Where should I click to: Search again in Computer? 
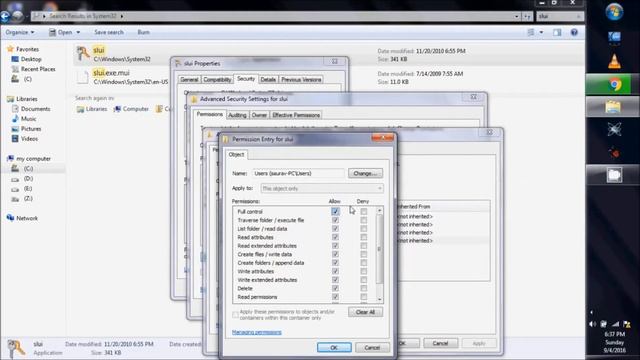coord(131,109)
